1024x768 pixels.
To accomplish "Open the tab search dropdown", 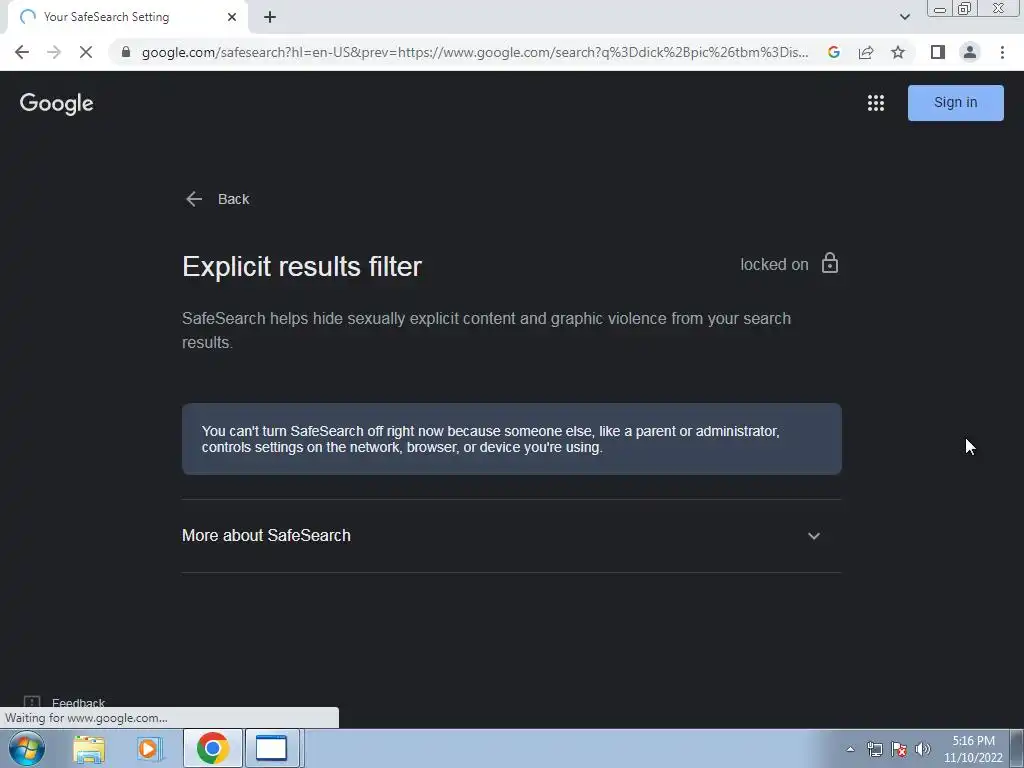I will (x=904, y=17).
